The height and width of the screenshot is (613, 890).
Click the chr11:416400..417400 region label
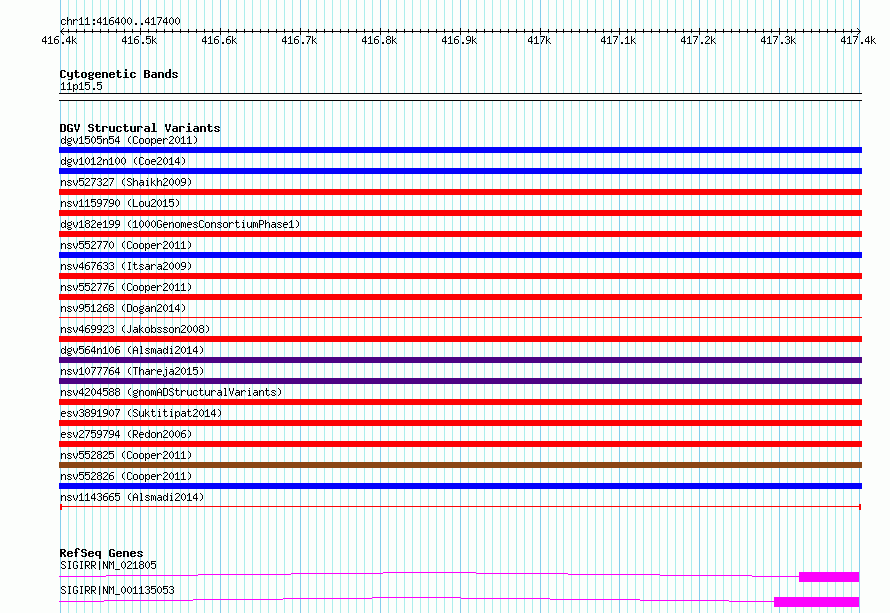[x=120, y=21]
